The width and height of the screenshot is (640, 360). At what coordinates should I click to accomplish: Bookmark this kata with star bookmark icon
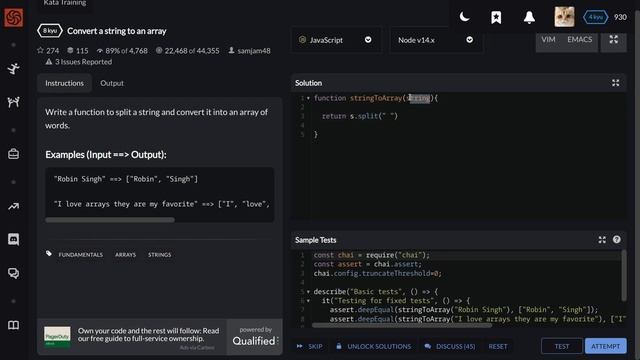pyautogui.click(x=496, y=17)
